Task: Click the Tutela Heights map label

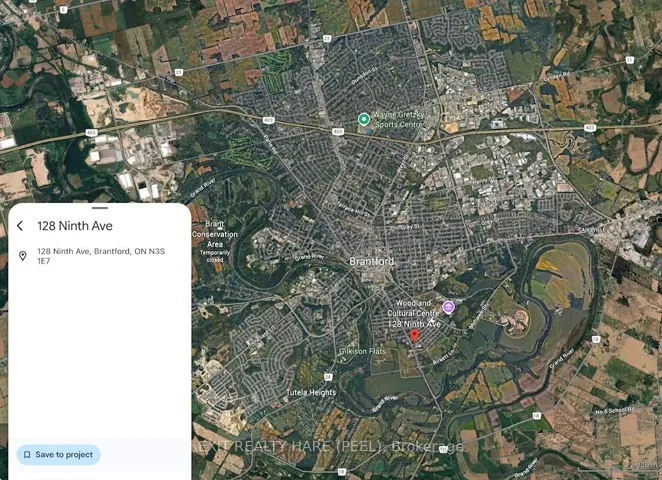Action: coord(311,392)
